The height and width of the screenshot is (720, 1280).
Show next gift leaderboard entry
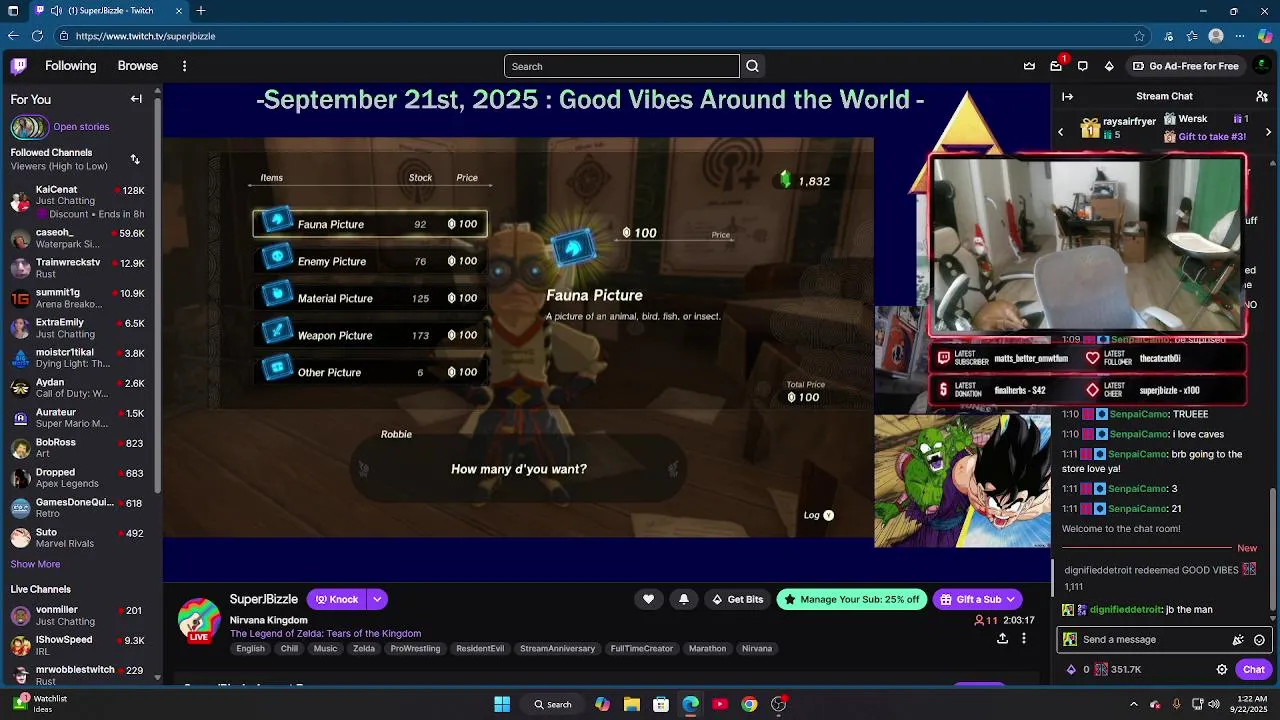(x=1268, y=132)
